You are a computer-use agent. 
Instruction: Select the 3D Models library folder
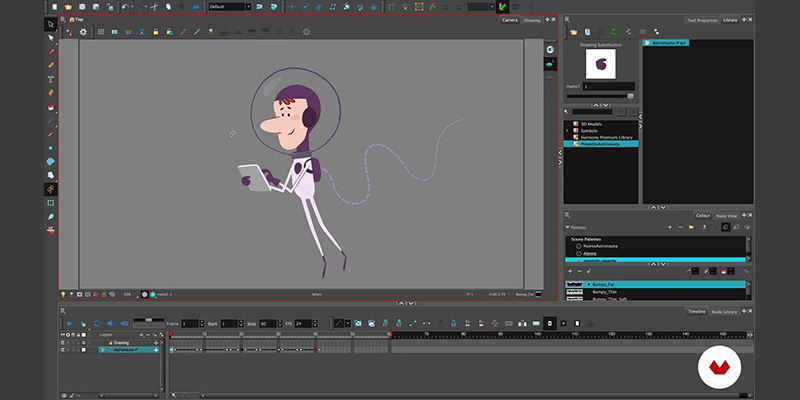[591, 124]
